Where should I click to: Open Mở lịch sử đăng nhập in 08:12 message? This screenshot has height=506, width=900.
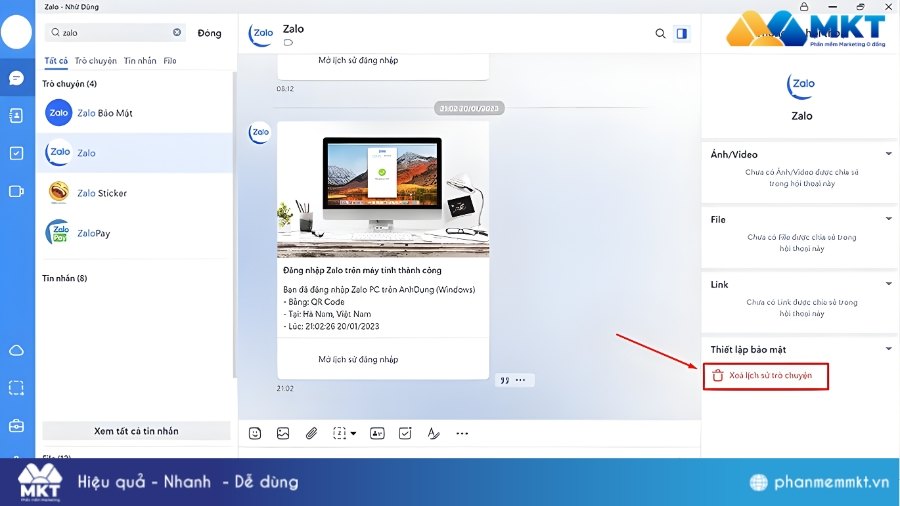(358, 60)
